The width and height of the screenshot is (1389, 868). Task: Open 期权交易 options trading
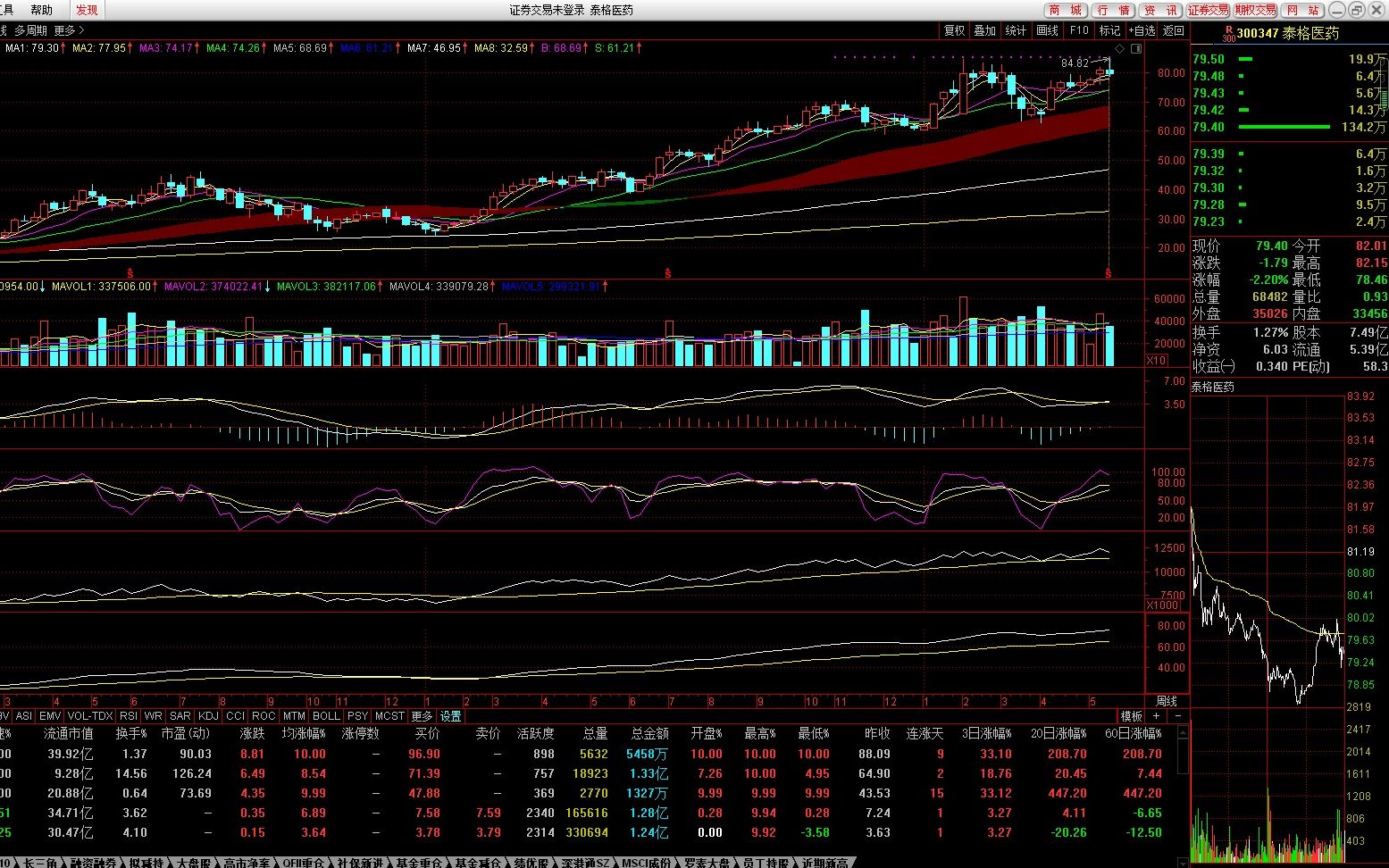click(1255, 10)
